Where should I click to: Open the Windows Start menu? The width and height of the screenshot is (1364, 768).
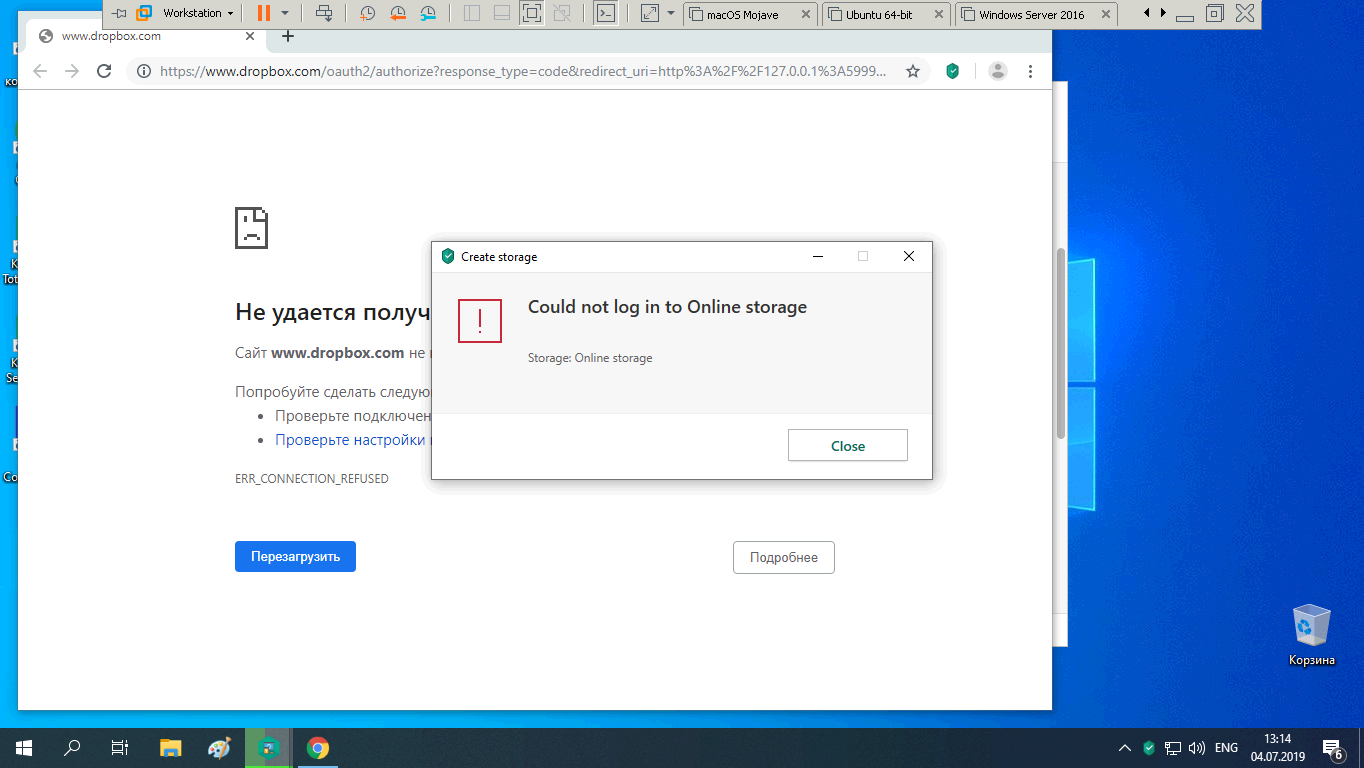tap(24, 748)
